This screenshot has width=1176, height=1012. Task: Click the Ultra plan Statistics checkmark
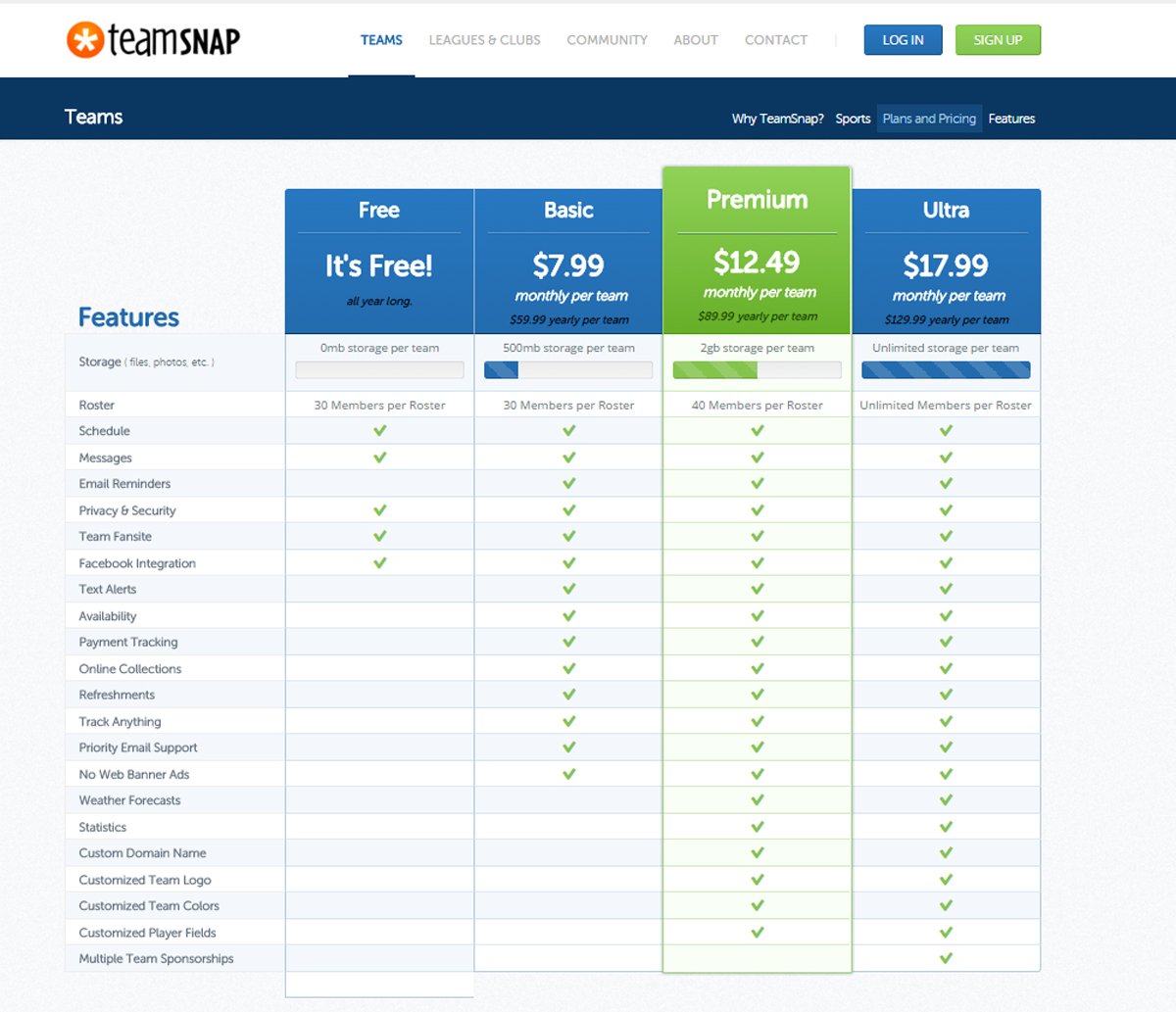point(946,827)
